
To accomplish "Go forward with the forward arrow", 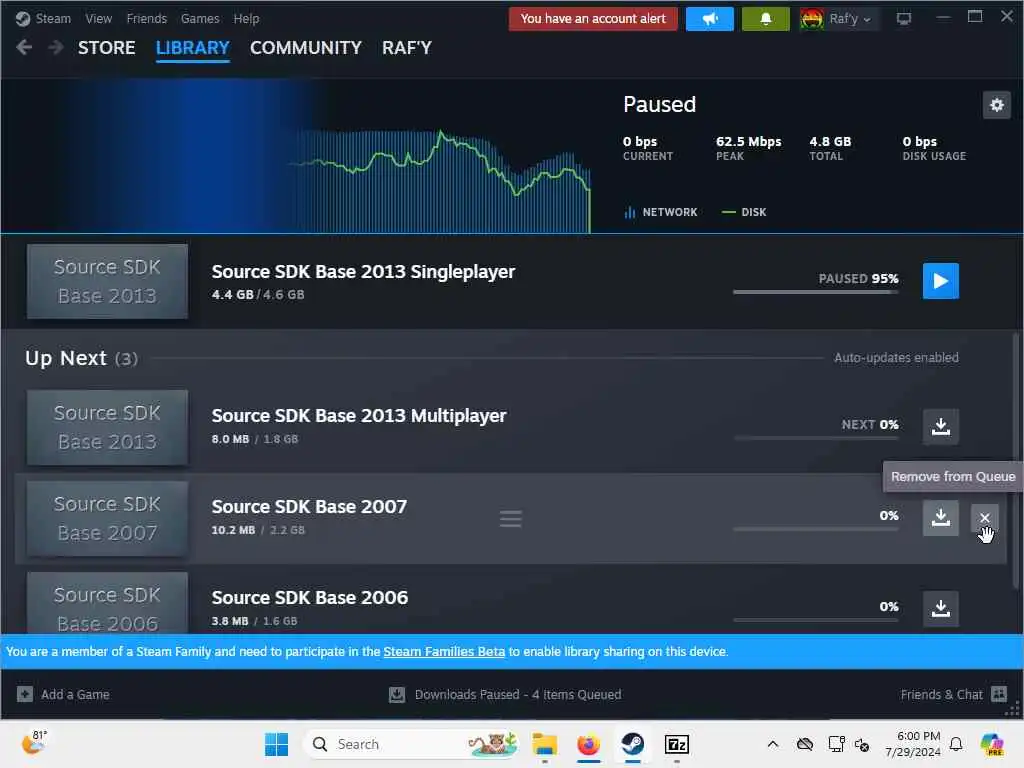I will [56, 47].
